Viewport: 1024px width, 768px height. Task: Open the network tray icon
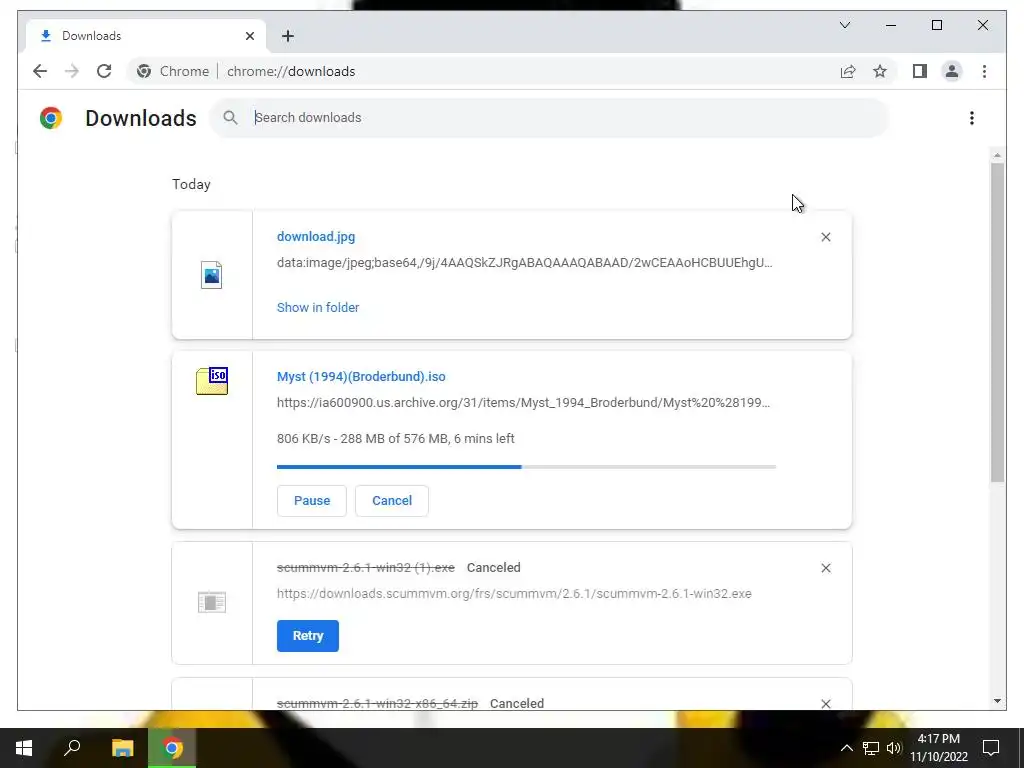[x=871, y=748]
